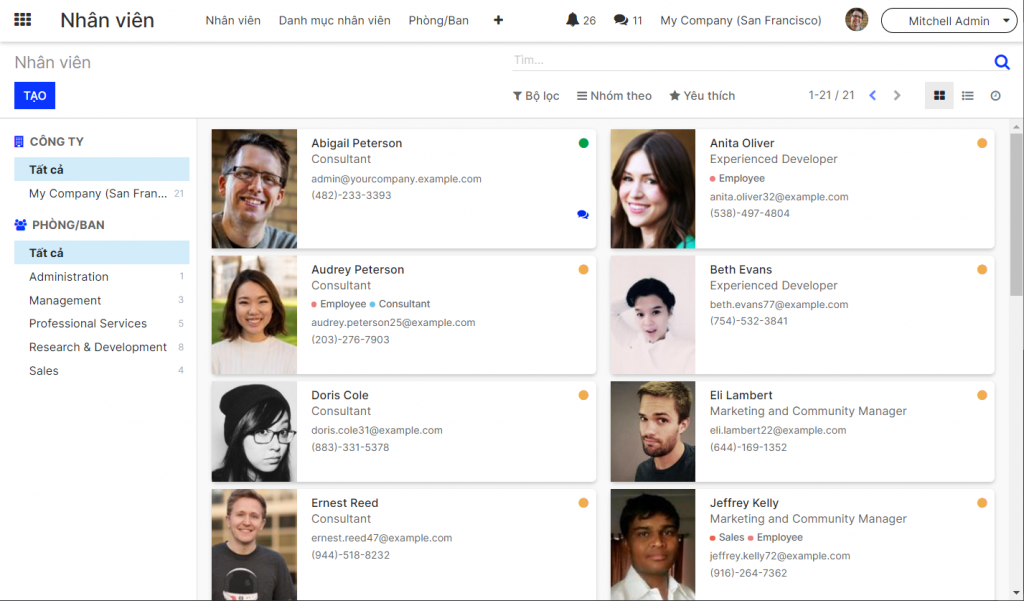The image size is (1024, 601).
Task: Click Eli Lambert's orange status dot
Action: click(x=982, y=395)
